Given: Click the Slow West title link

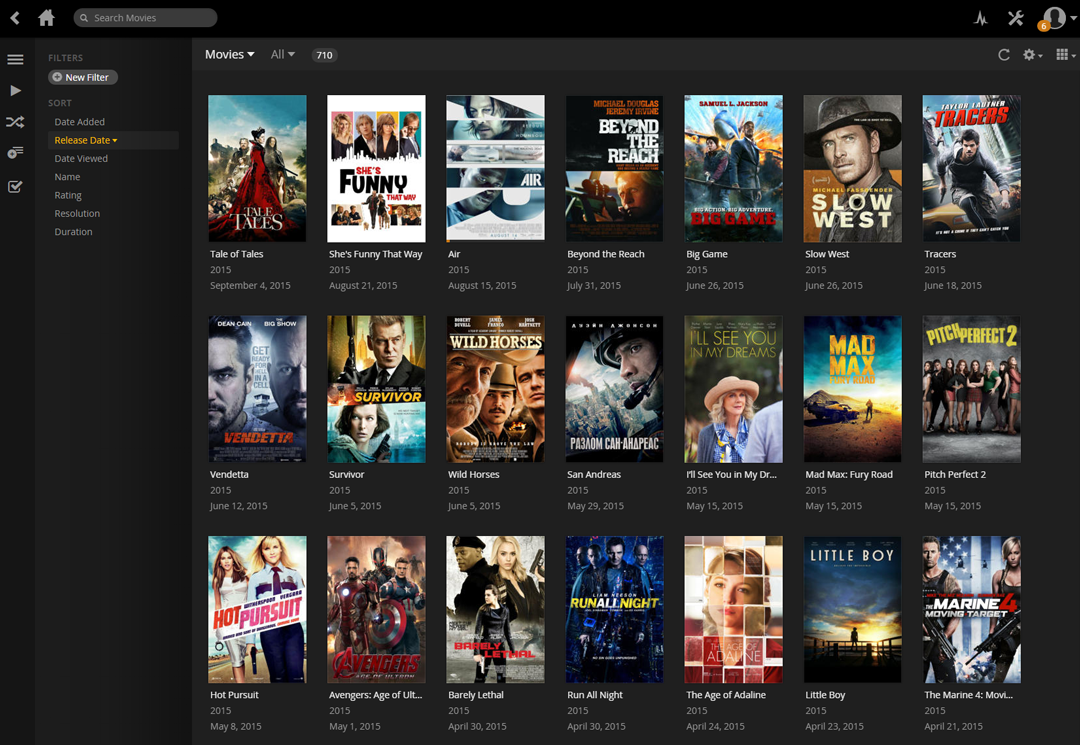Looking at the screenshot, I should (x=827, y=254).
